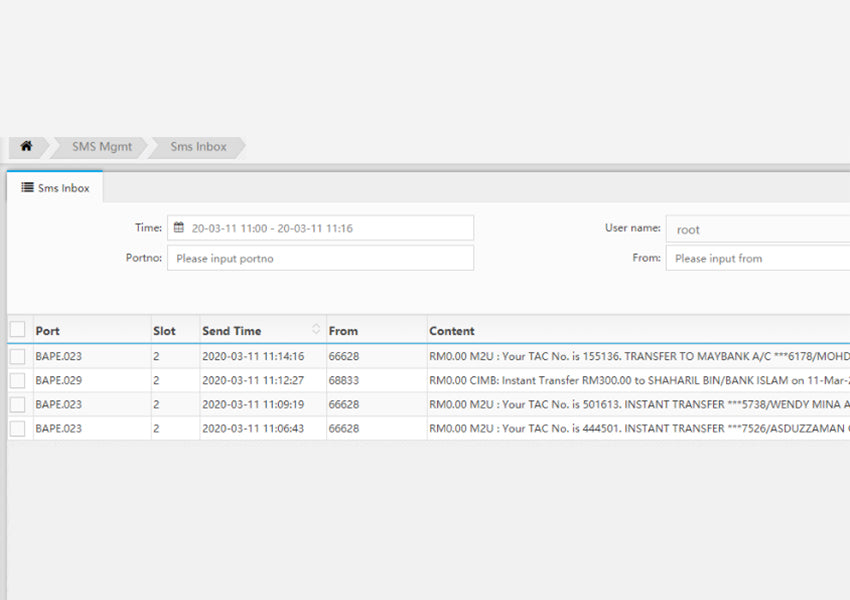The image size is (850, 600).
Task: Focus the Portno input field
Action: point(320,259)
